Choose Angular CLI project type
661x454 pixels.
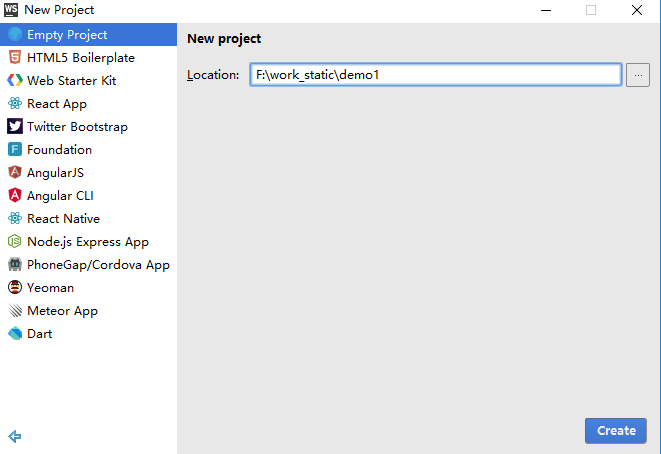(x=60, y=196)
